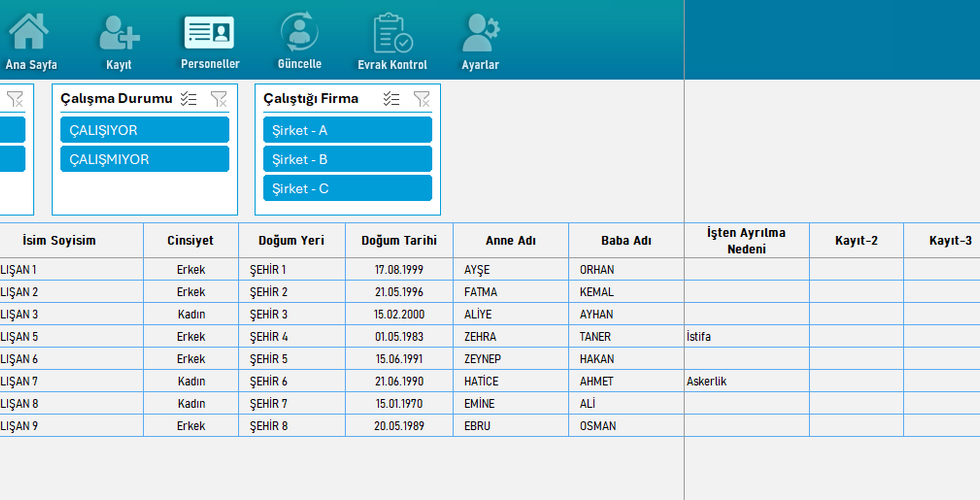Viewport: 980px width, 500px height.
Task: Select the Cinsiyet column header
Action: tap(191, 241)
